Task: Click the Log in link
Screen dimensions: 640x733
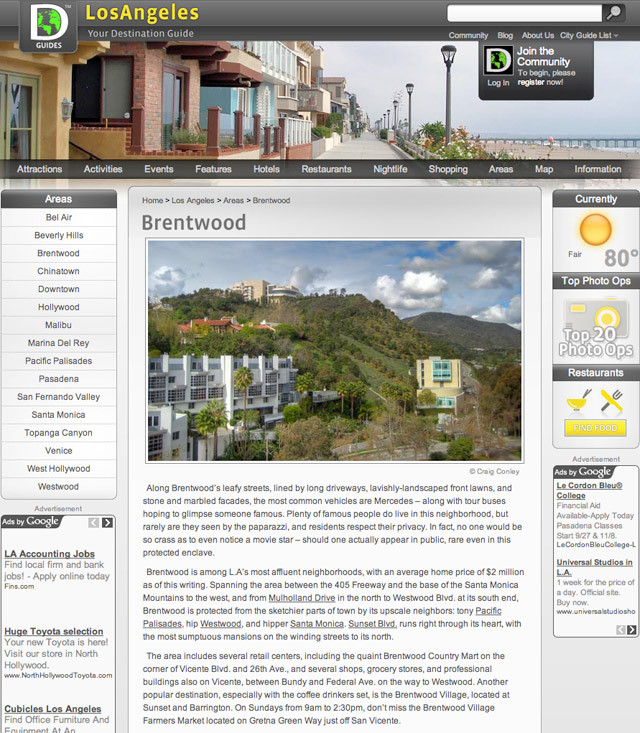Action: [498, 83]
